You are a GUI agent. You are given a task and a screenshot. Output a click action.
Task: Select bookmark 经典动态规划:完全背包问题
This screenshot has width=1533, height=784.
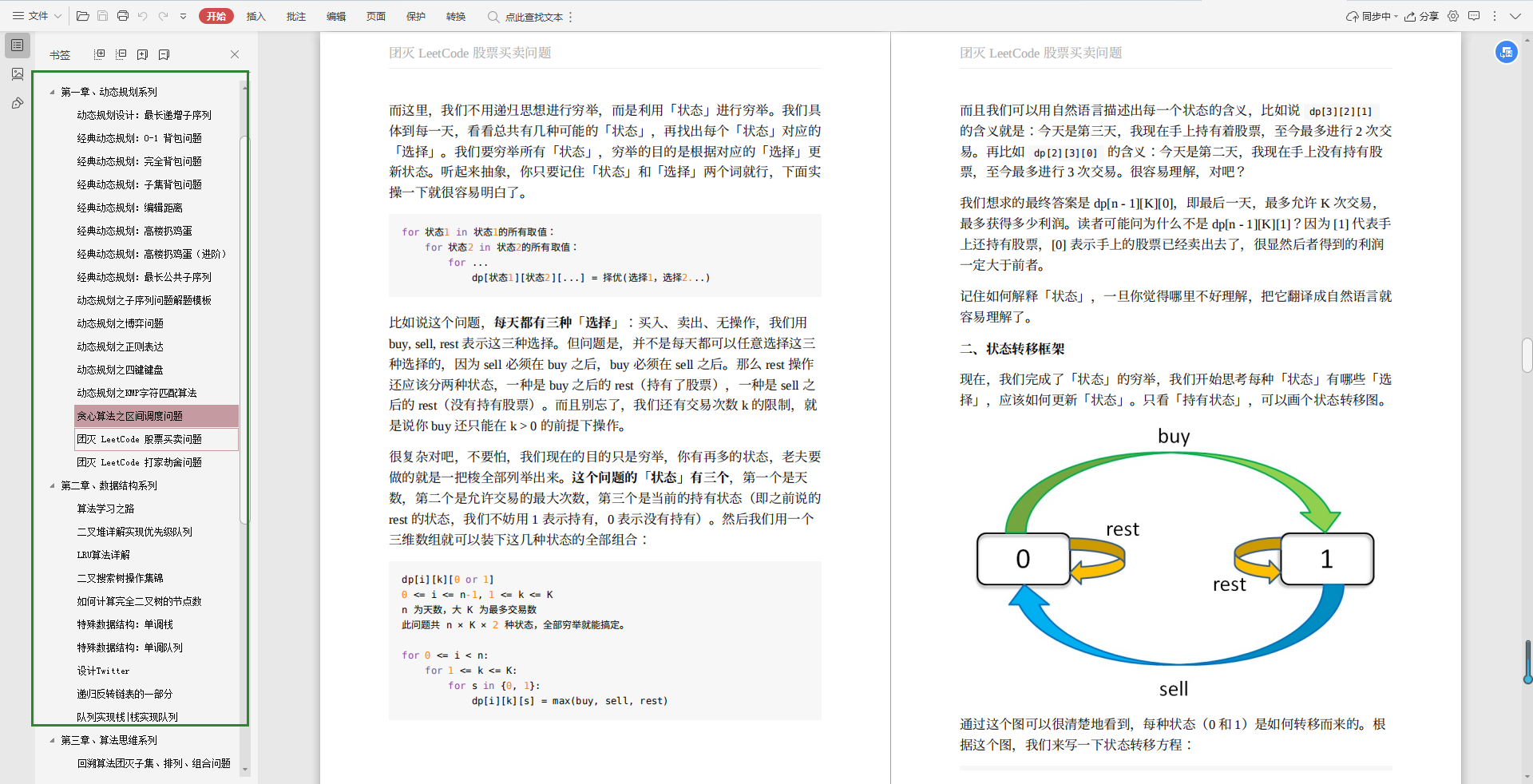pyautogui.click(x=139, y=161)
